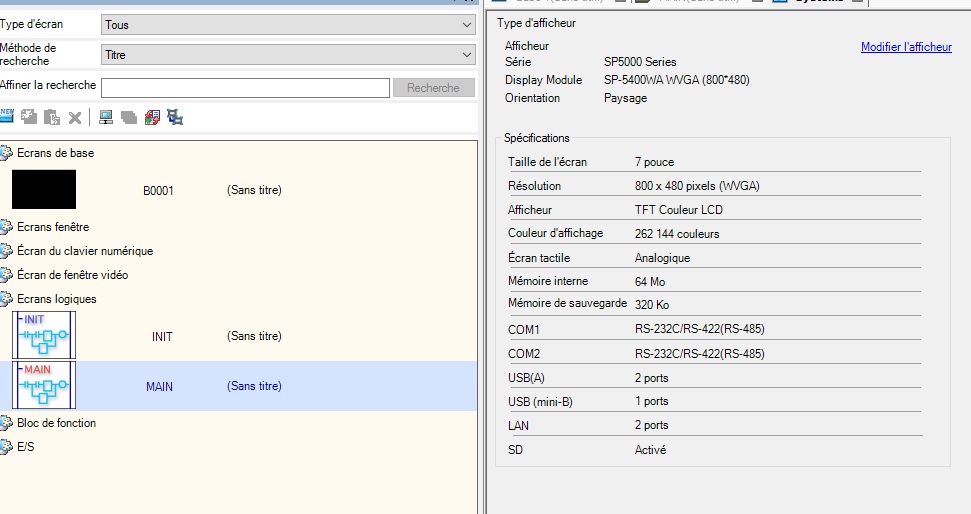Click the paste screen toolbar icon
The width and height of the screenshot is (971, 514).
tap(52, 117)
